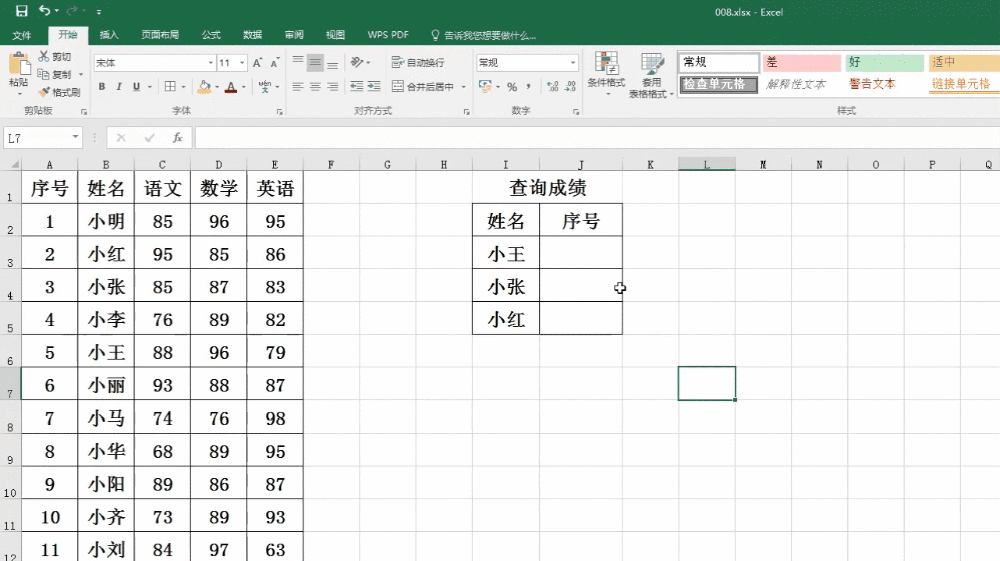Switch to the 公式 tab
The height and width of the screenshot is (561, 1000).
(x=211, y=35)
